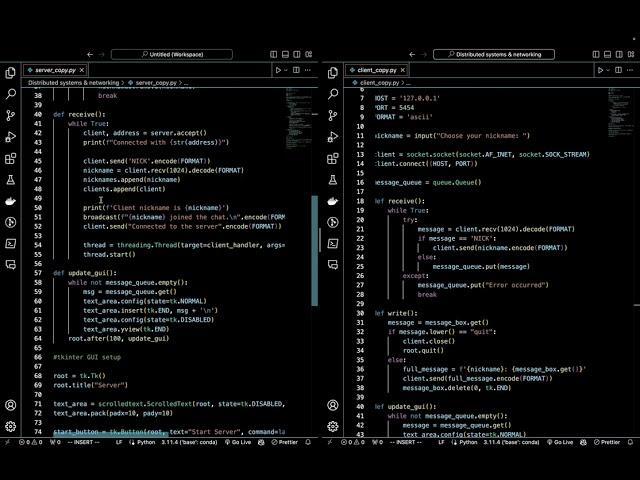
Task: Run Python file in server_copy.py editor
Action: [x=279, y=71]
